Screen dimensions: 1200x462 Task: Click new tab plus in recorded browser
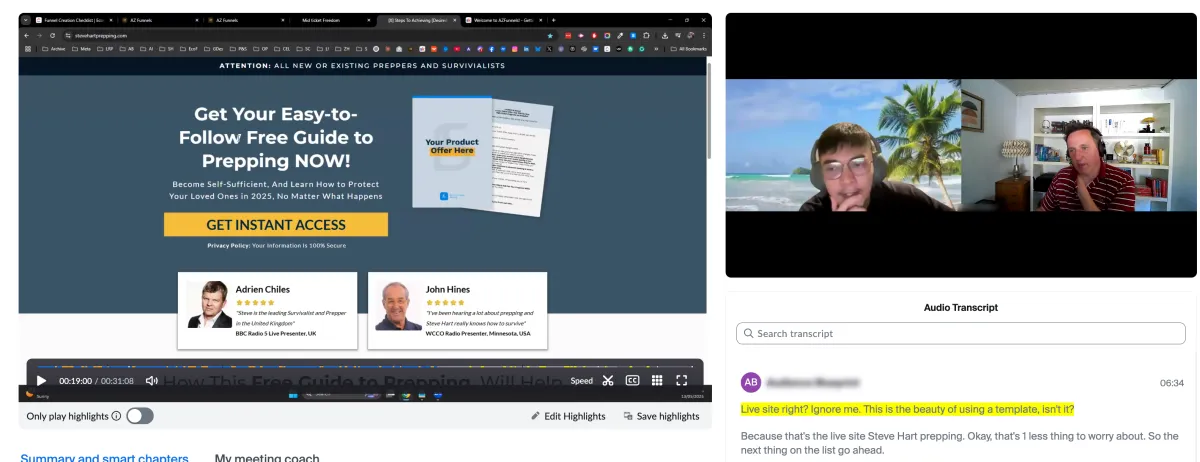(x=554, y=20)
